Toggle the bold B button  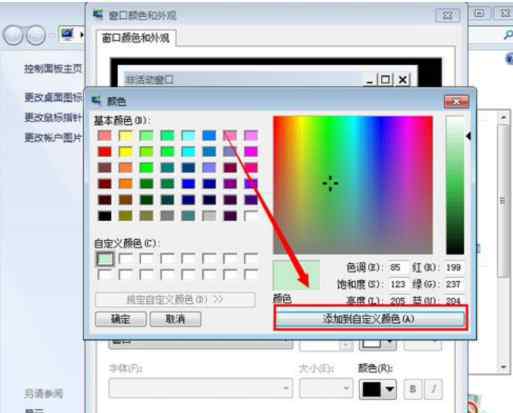413,389
